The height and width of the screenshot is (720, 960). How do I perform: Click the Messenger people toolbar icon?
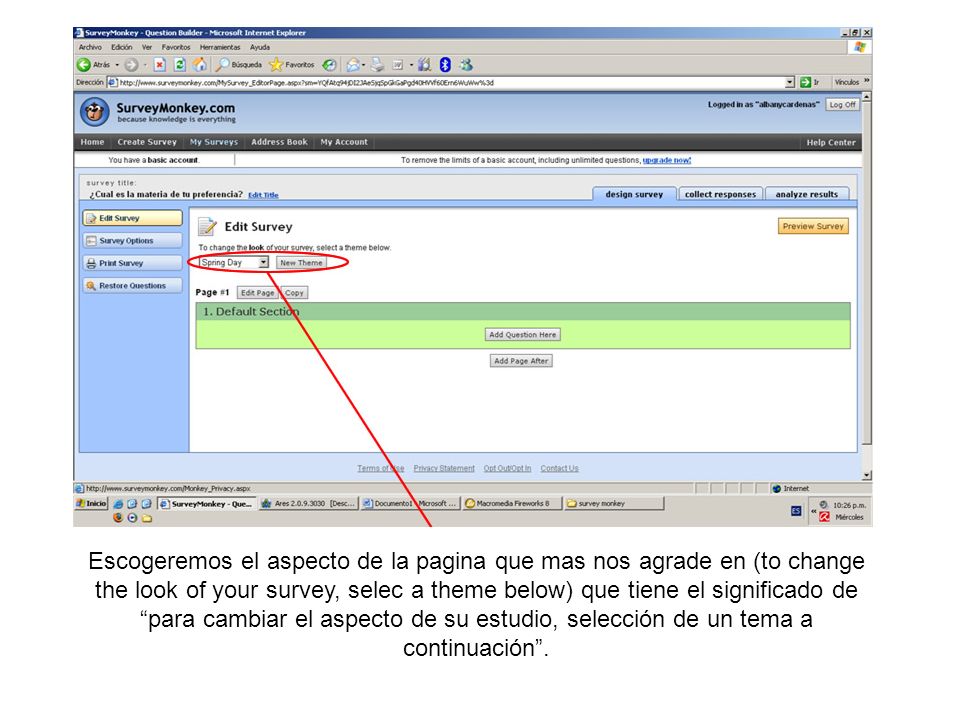467,65
